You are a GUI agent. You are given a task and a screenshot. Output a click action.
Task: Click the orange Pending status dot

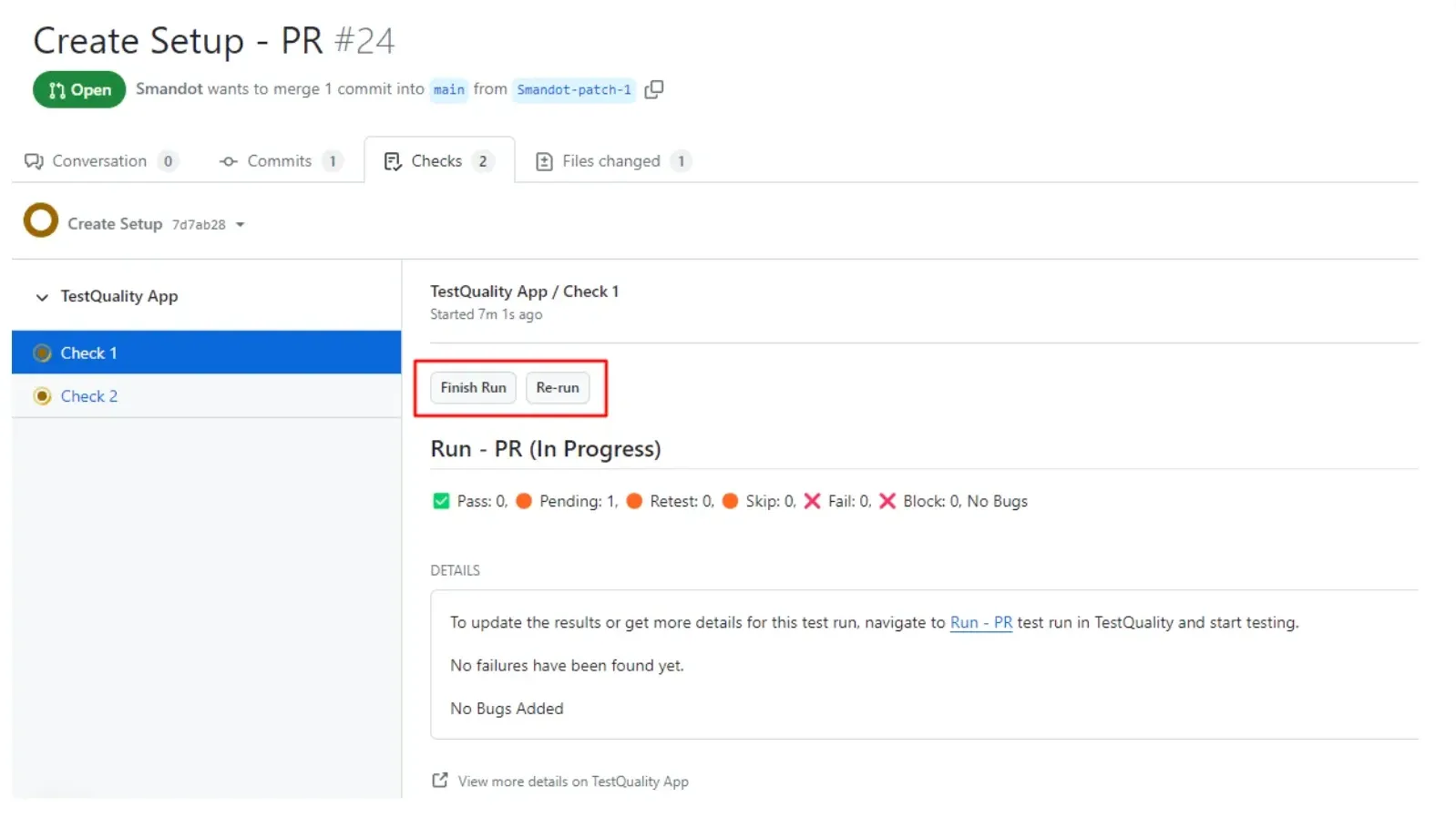coord(524,501)
